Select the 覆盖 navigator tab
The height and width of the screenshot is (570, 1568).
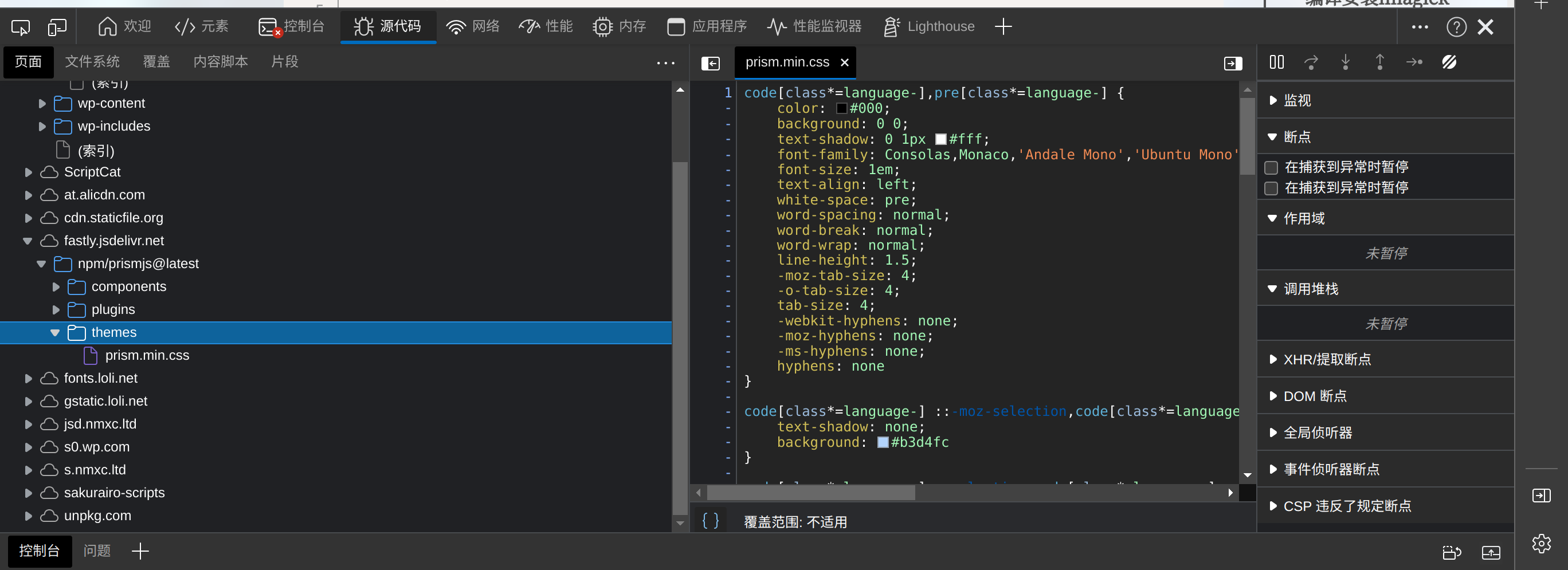(156, 61)
